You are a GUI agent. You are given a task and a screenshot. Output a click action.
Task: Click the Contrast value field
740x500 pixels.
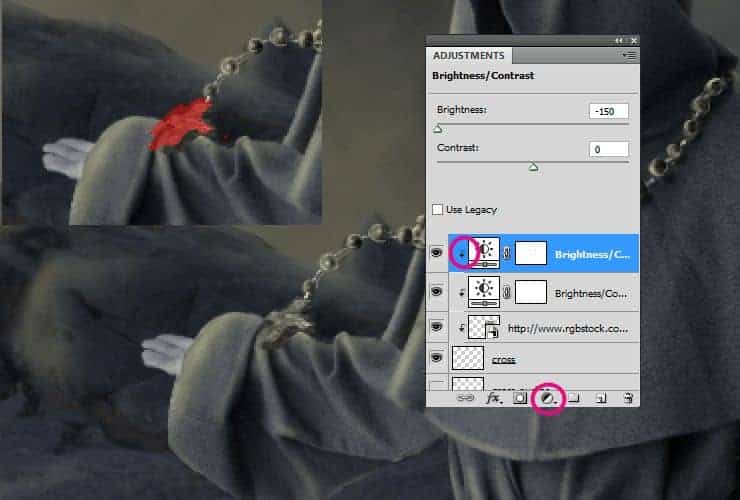608,150
